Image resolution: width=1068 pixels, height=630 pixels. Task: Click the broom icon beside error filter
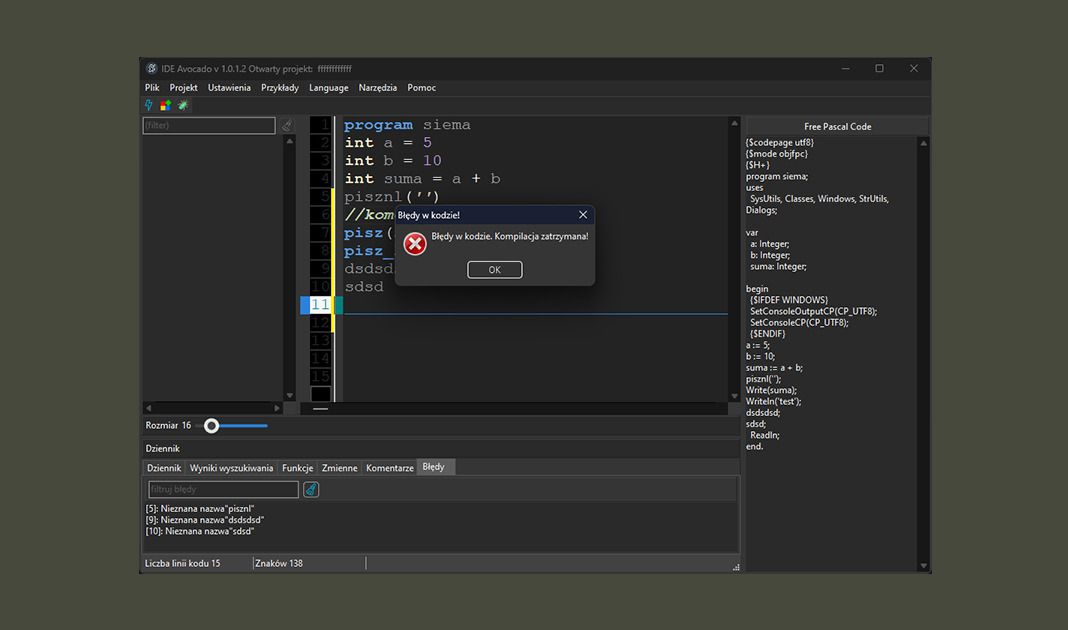(311, 489)
